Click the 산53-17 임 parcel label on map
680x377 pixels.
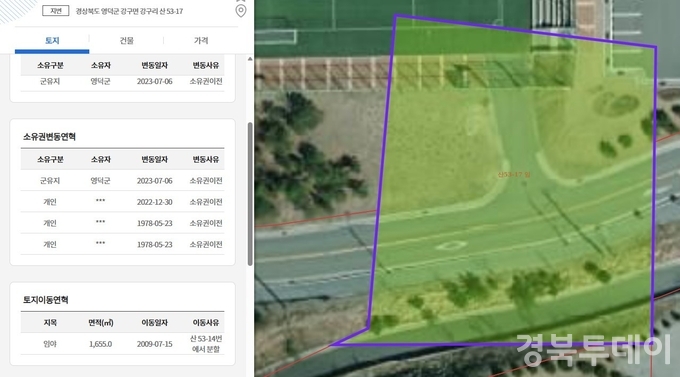coord(513,174)
